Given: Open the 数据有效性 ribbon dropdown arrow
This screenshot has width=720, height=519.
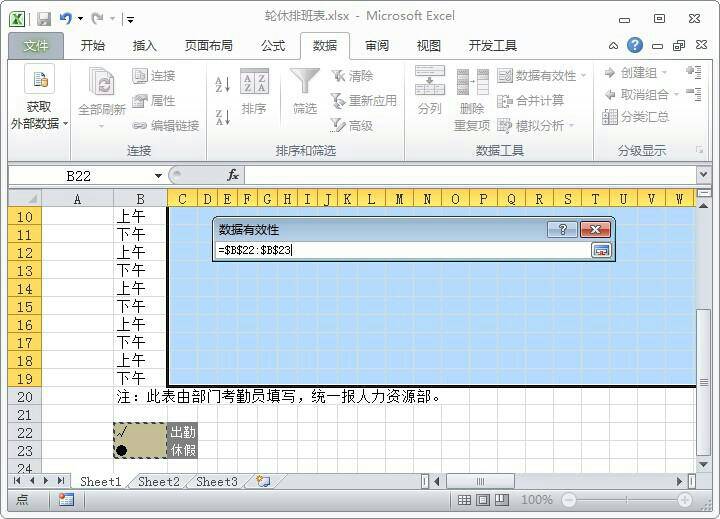Looking at the screenshot, I should (583, 76).
